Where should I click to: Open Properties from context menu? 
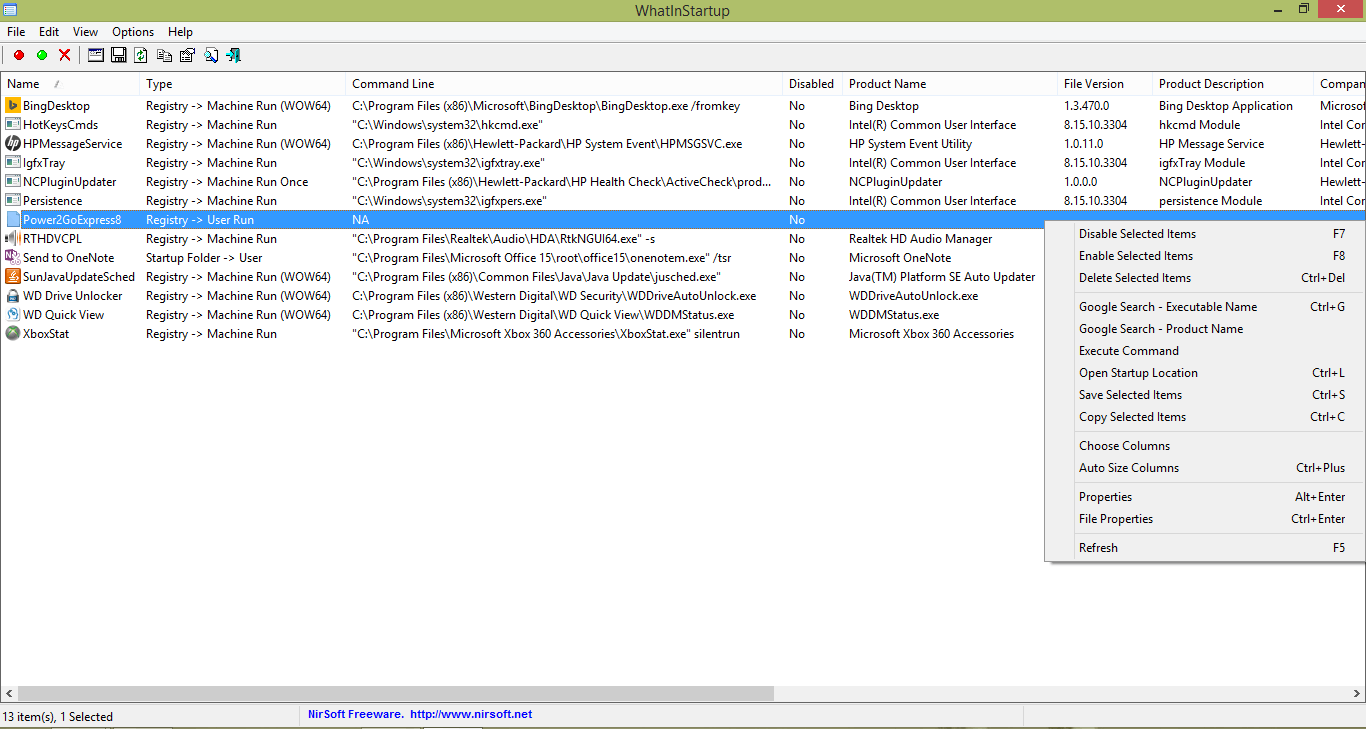[1203, 497]
